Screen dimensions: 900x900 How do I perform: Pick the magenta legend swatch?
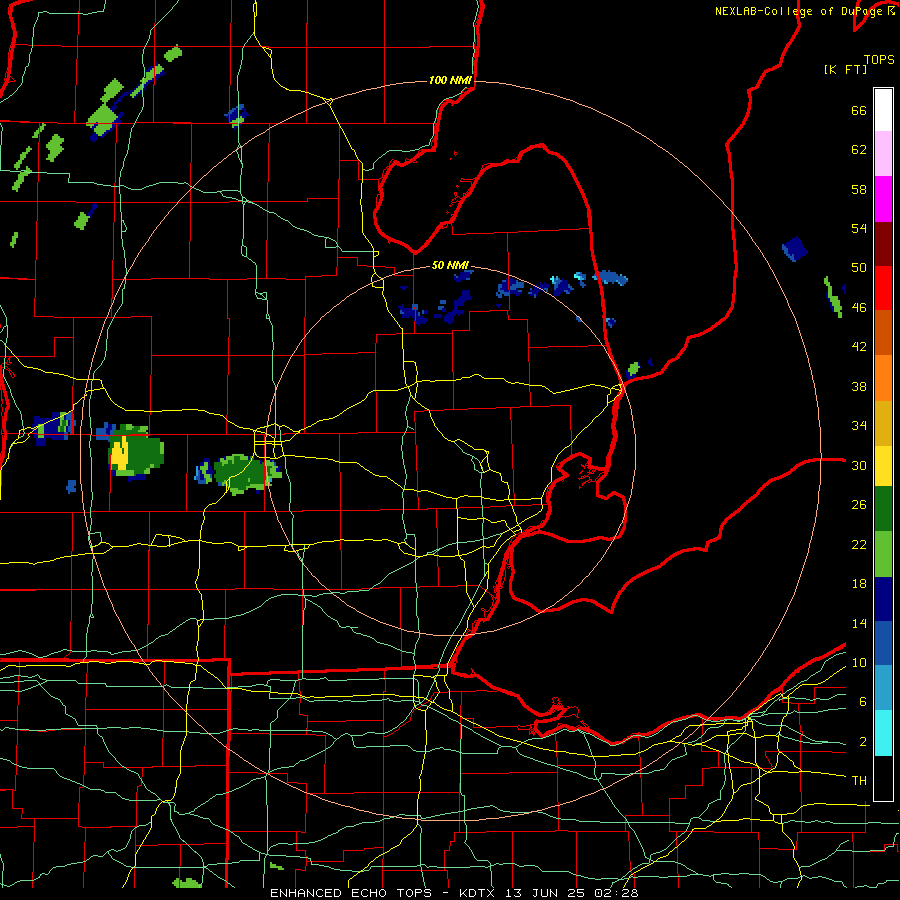tap(883, 199)
